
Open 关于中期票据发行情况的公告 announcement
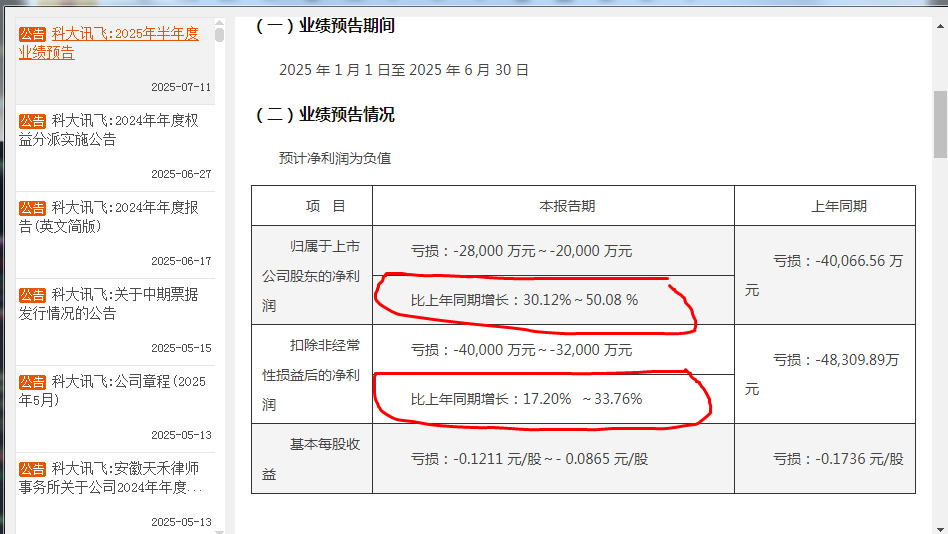109,304
